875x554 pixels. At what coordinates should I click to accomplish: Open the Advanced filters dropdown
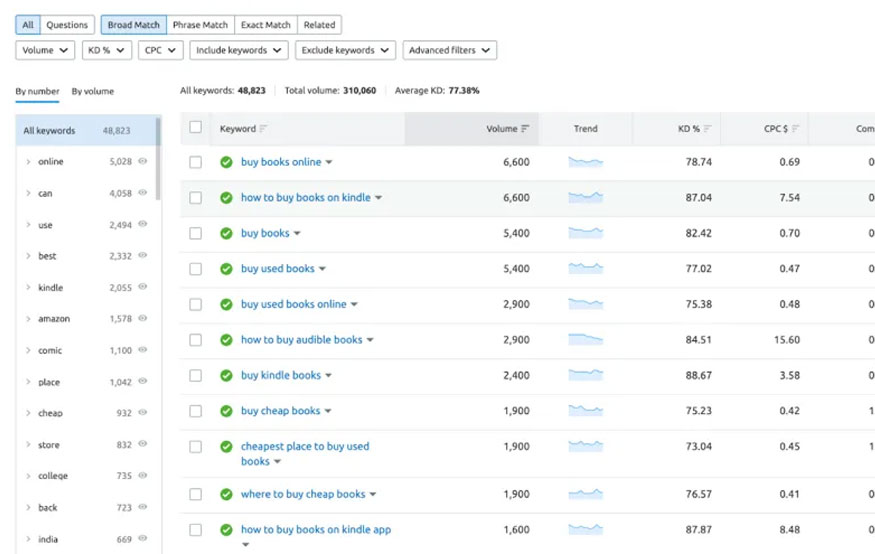(450, 50)
